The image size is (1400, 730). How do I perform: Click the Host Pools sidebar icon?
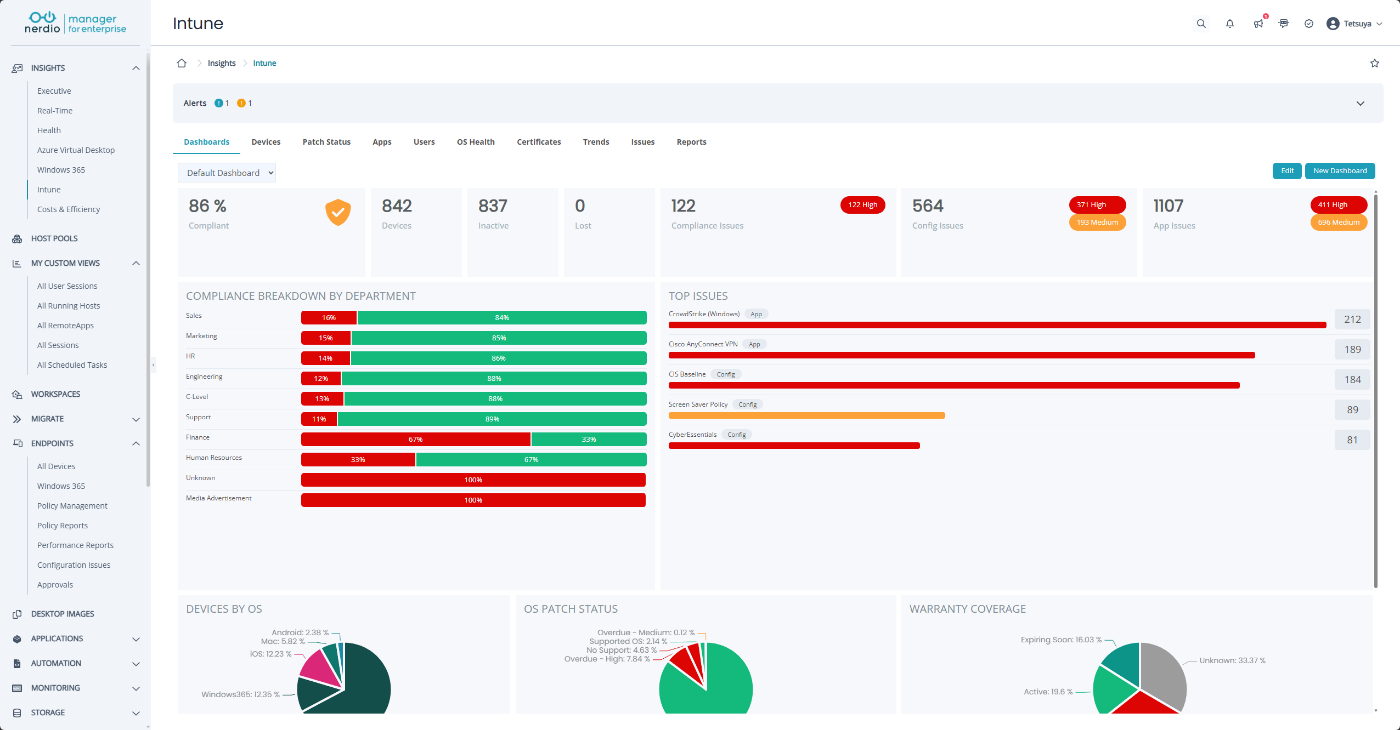point(17,239)
